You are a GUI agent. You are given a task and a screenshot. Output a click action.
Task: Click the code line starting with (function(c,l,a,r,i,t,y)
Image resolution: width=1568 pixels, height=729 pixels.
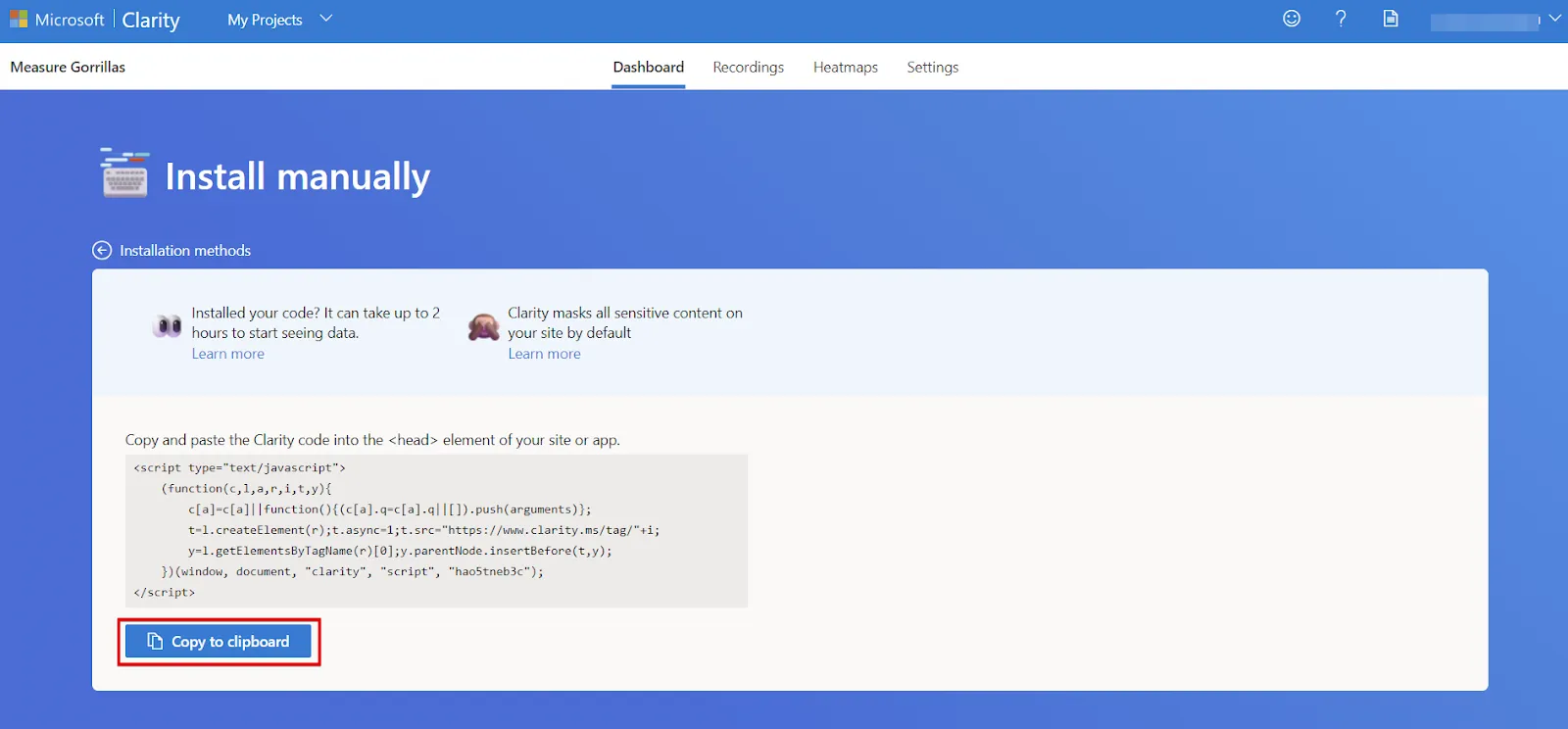(246, 488)
